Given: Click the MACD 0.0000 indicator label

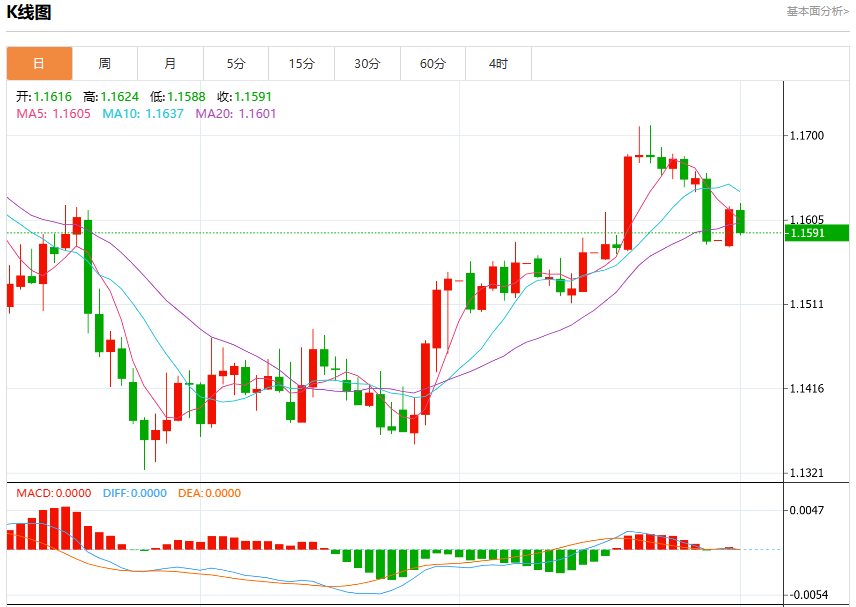Looking at the screenshot, I should click(54, 493).
